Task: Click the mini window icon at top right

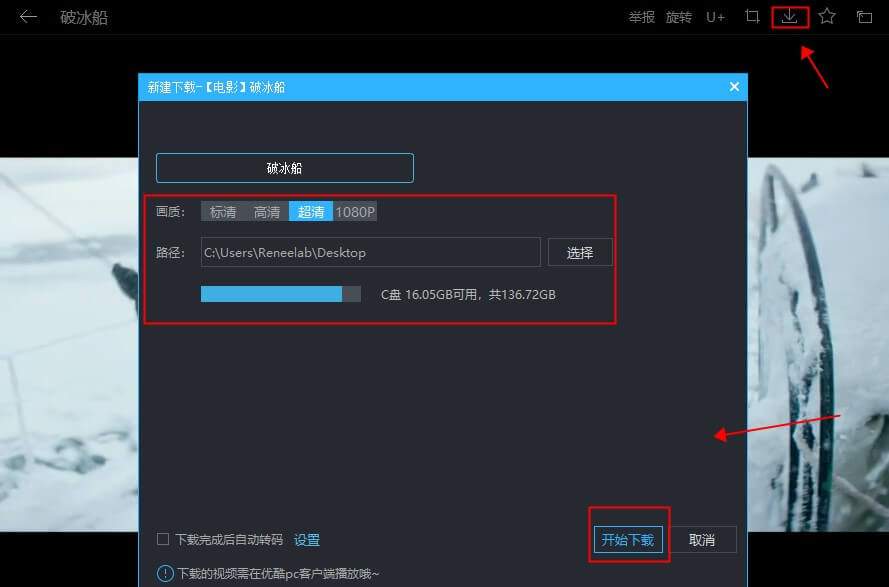Action: 864,17
